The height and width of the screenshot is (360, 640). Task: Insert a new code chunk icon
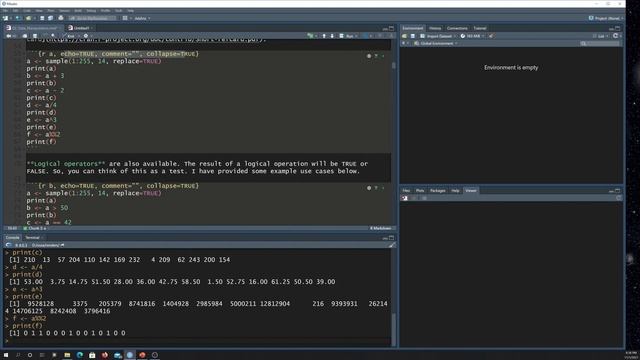point(311,36)
